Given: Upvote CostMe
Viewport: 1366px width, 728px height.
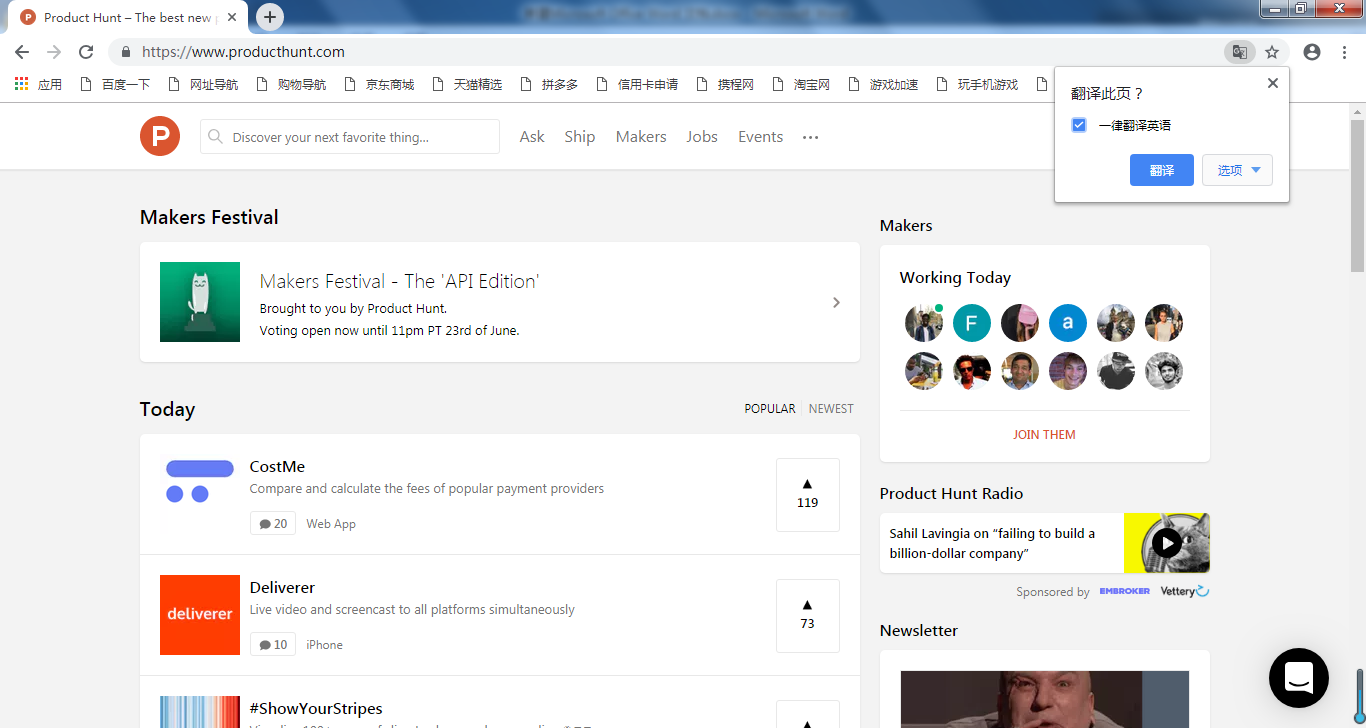Looking at the screenshot, I should pos(808,495).
